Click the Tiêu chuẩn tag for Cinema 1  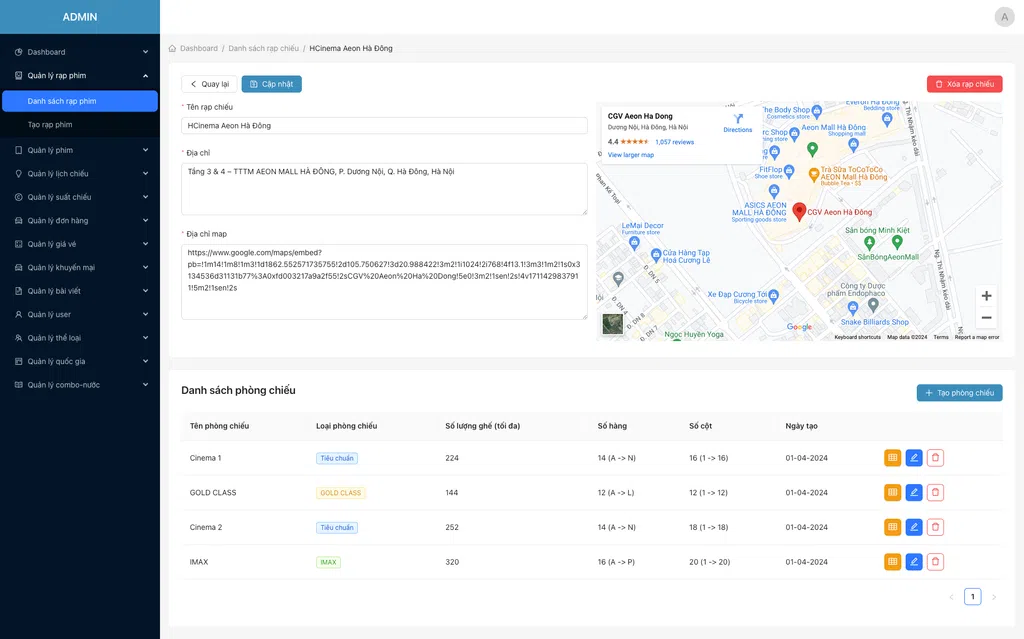[x=337, y=459]
